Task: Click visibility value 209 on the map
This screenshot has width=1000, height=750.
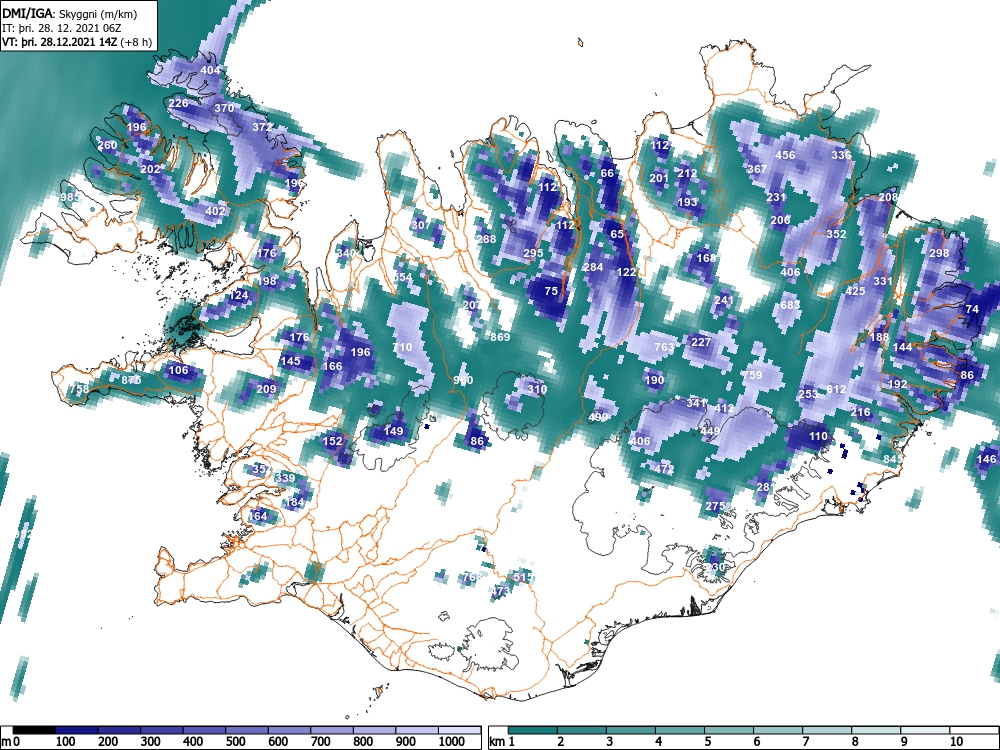Action: 266,389
